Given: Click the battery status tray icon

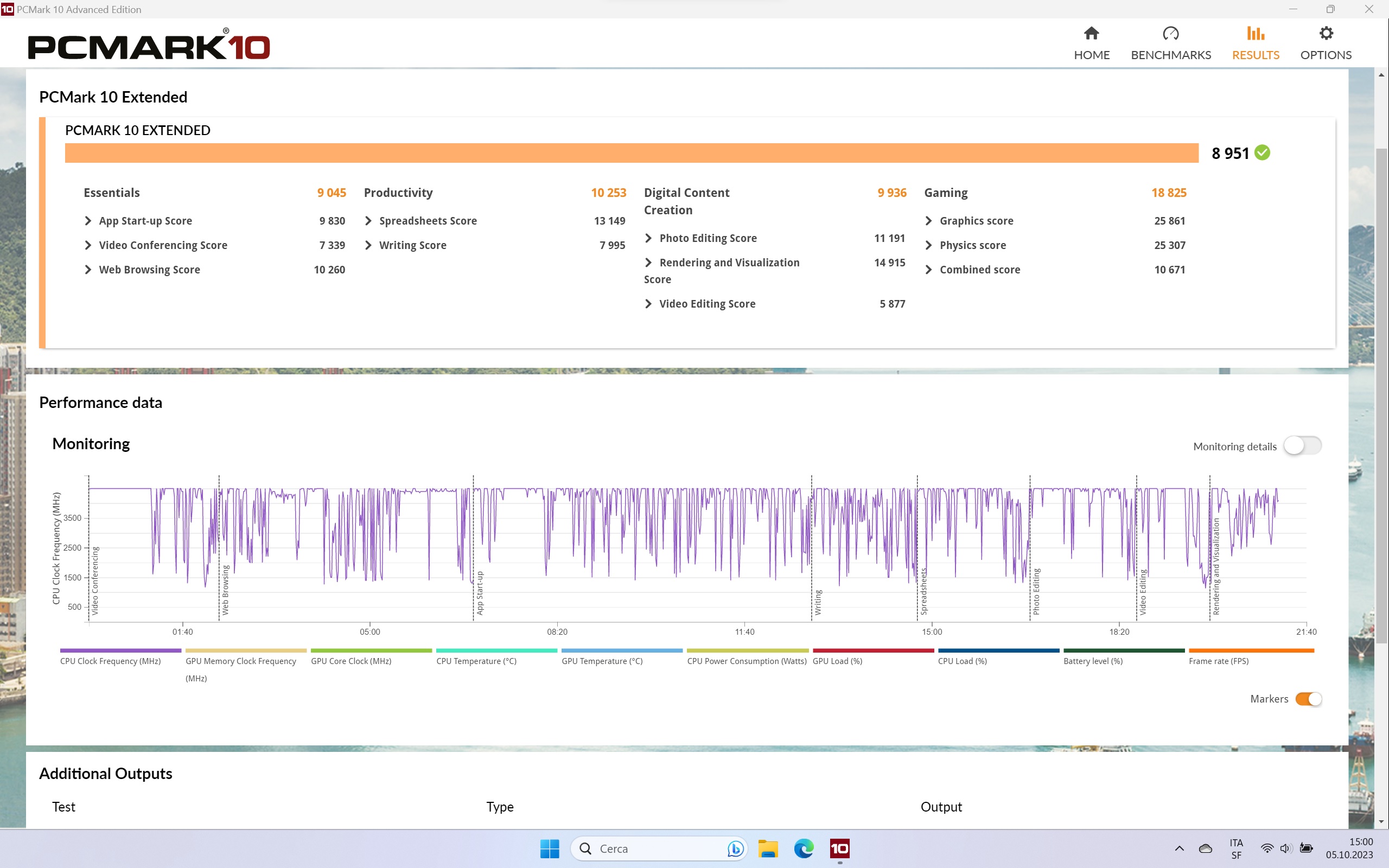Looking at the screenshot, I should pos(1307,848).
